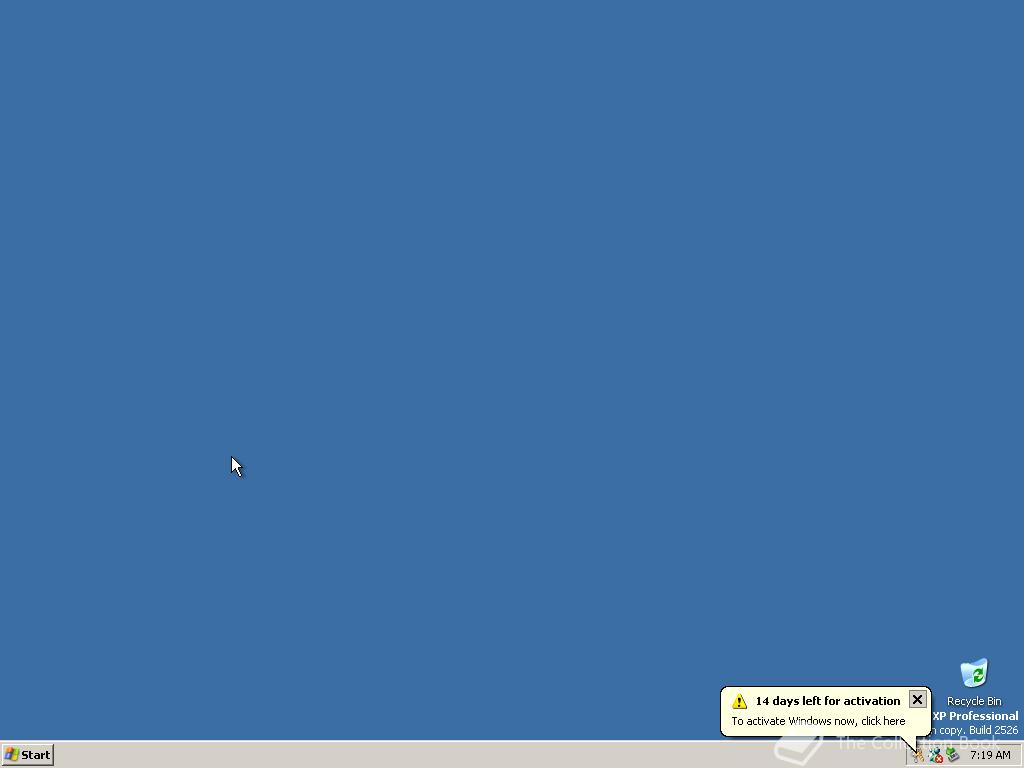
Task: Click the 7:19 AM taskbar clock
Action: (x=990, y=755)
